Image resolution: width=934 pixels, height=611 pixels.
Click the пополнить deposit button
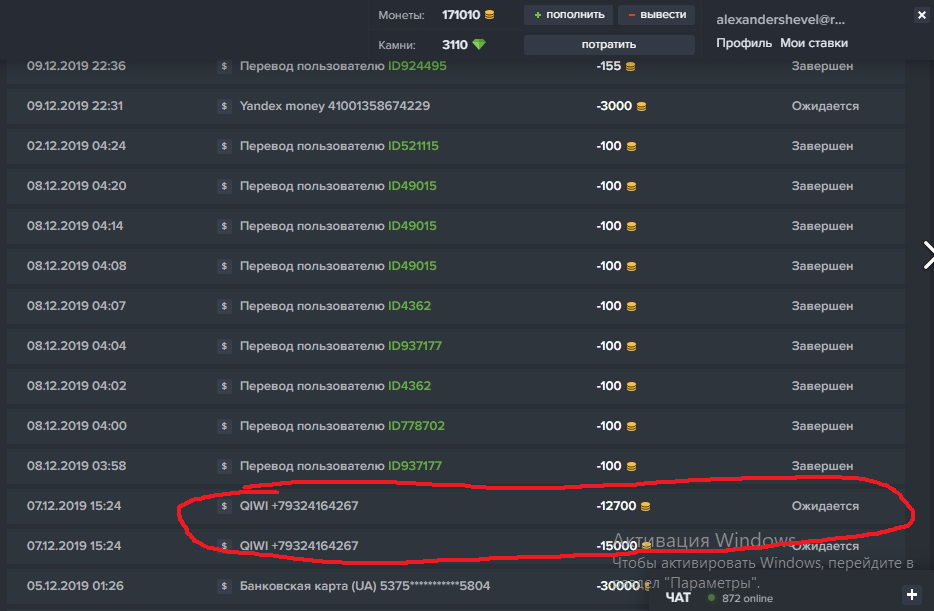coord(568,15)
